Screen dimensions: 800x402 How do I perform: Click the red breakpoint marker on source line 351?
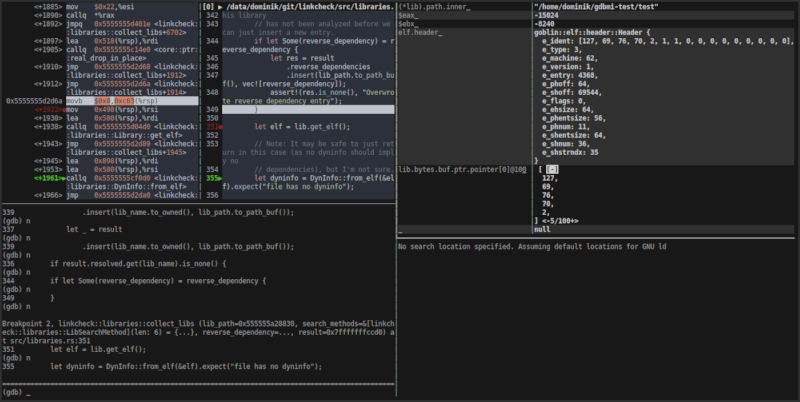click(220, 127)
